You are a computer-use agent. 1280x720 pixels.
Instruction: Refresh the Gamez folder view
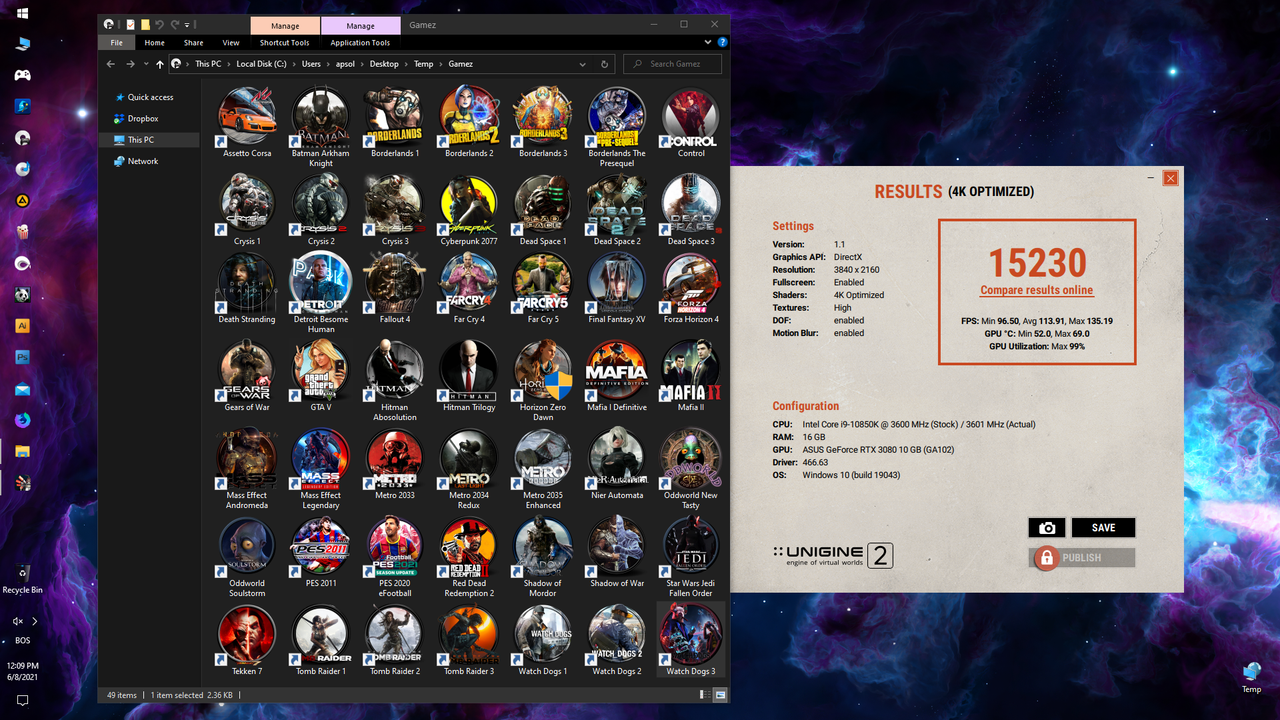click(604, 64)
